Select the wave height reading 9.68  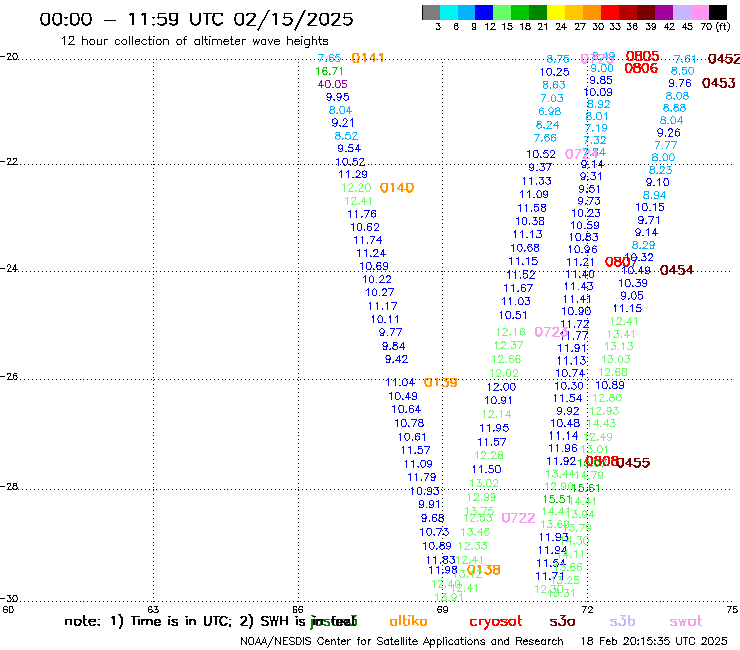point(433,518)
